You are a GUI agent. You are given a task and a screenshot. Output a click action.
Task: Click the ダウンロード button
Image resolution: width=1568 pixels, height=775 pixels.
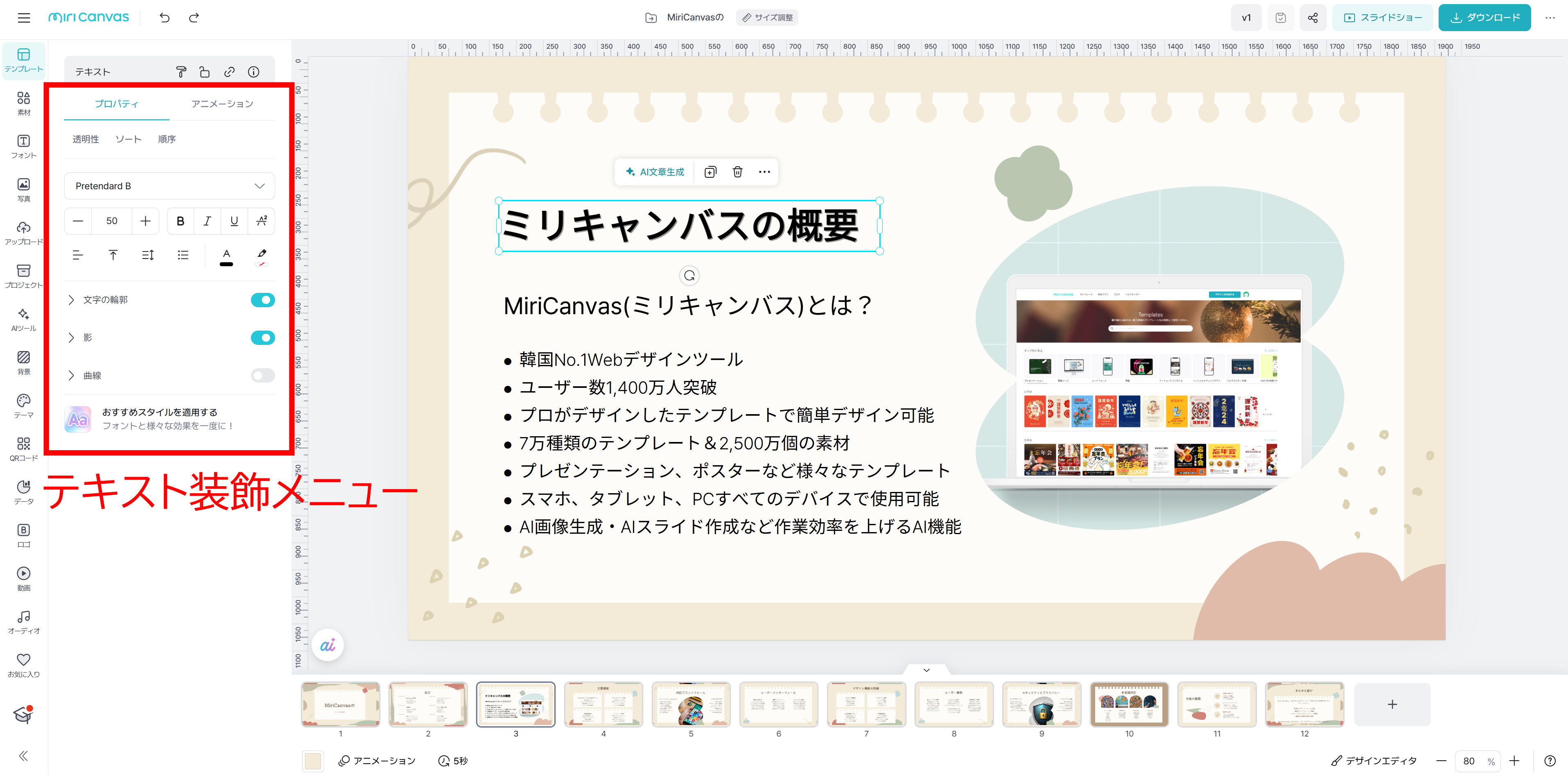click(x=1484, y=18)
